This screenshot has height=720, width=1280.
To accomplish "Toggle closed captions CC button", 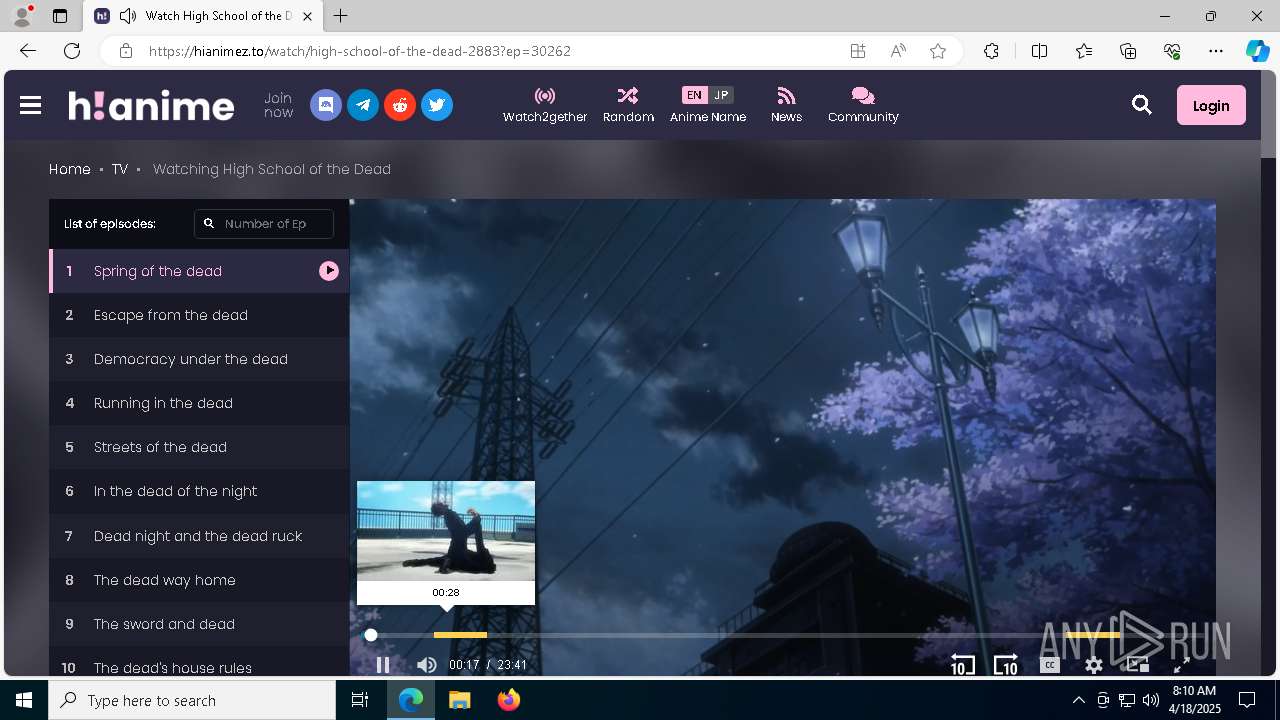I will tap(1049, 665).
